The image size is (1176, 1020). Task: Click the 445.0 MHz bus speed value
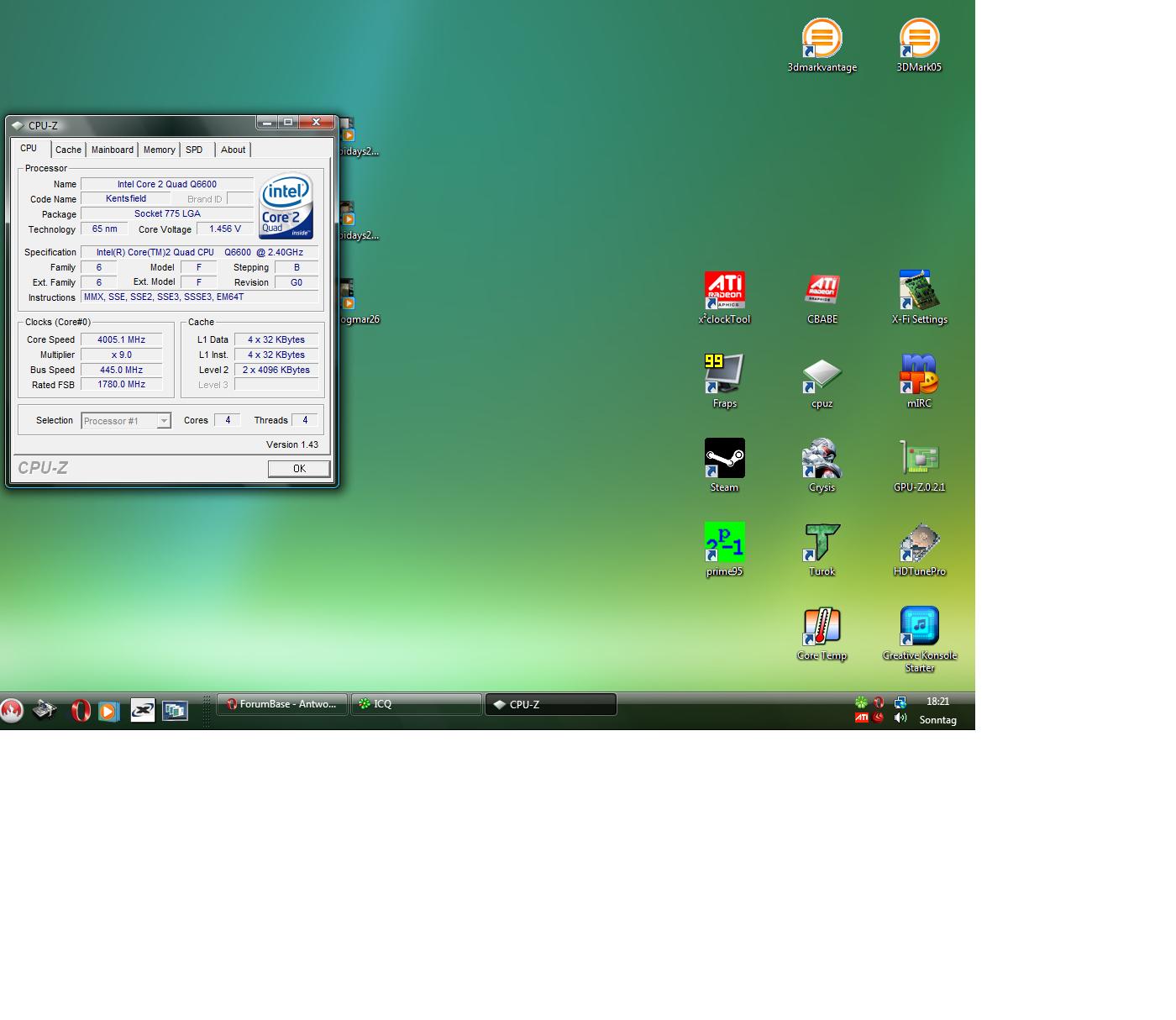(121, 370)
